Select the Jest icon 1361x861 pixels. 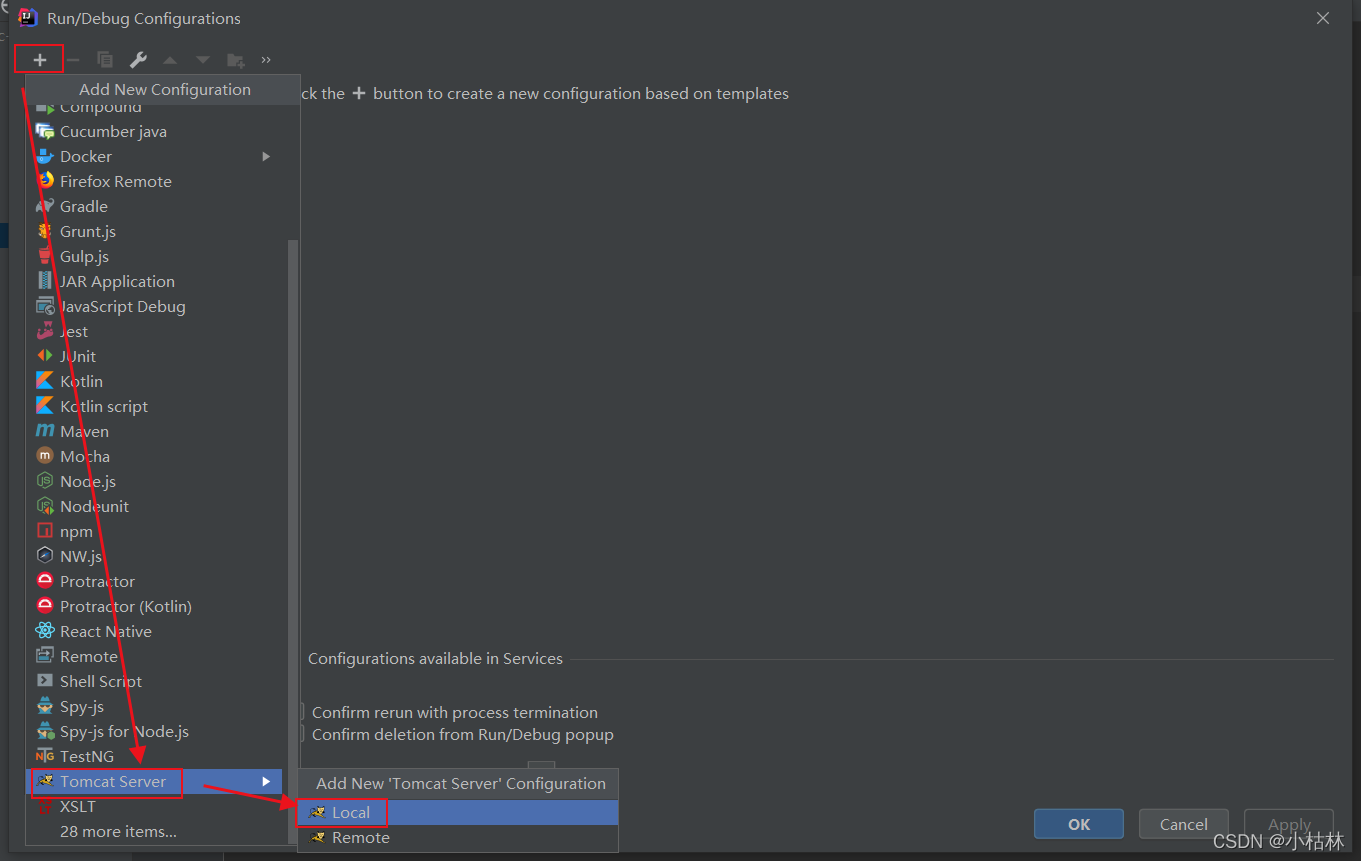[x=45, y=331]
